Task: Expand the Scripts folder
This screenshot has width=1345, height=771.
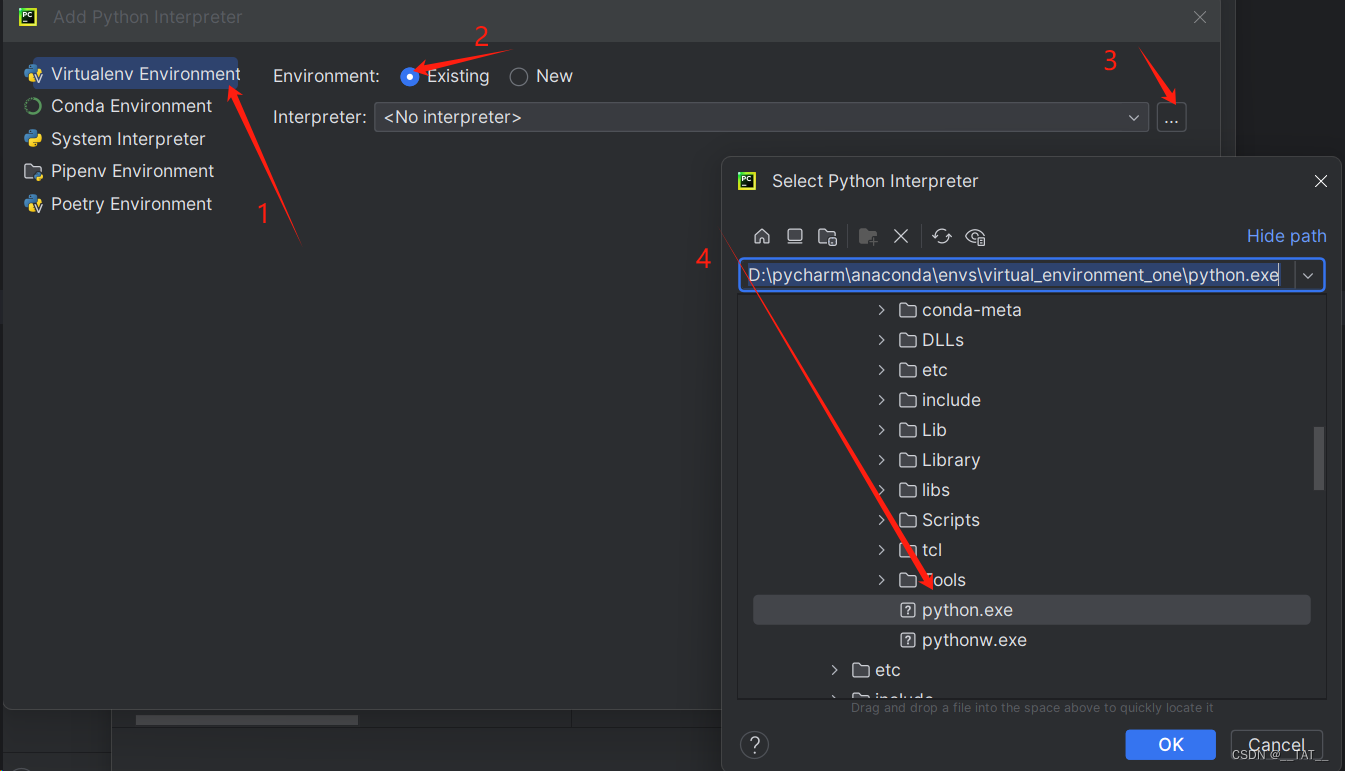Action: [881, 520]
